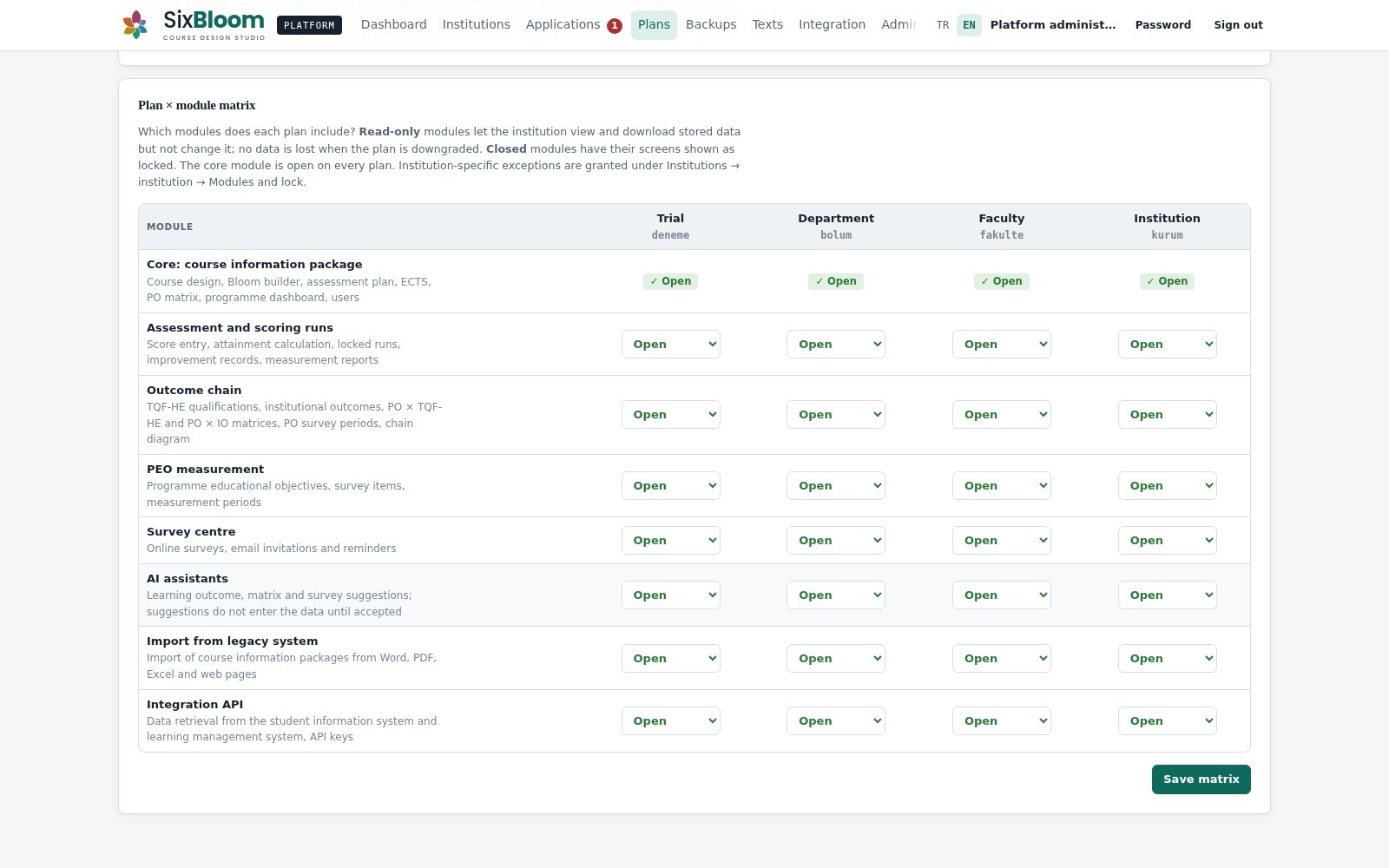Viewport: 1389px width, 868px height.
Task: Open Department dropdown for Outcome chain
Action: [x=836, y=414]
